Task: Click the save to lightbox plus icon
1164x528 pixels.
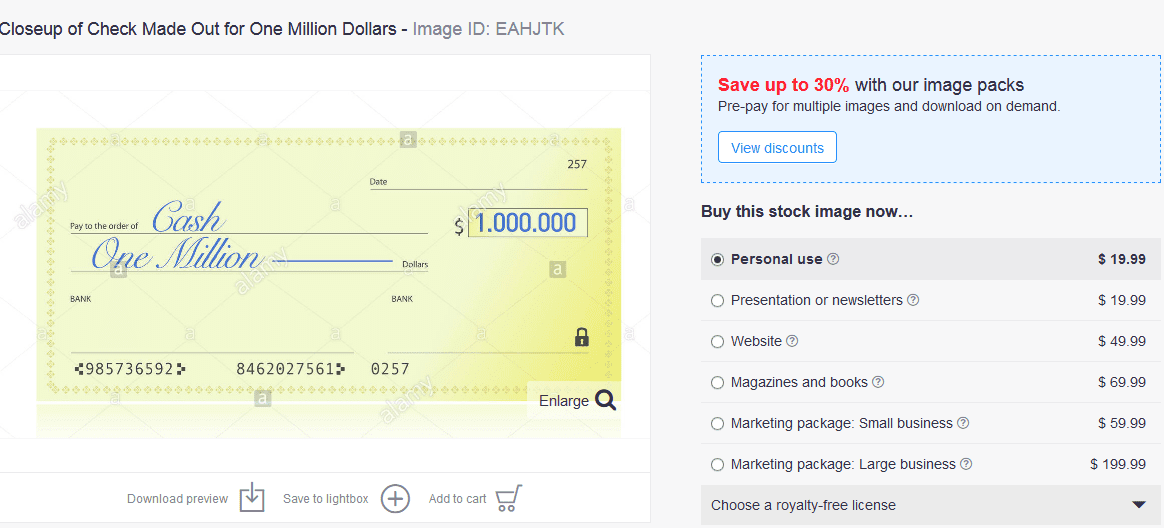Action: point(396,498)
